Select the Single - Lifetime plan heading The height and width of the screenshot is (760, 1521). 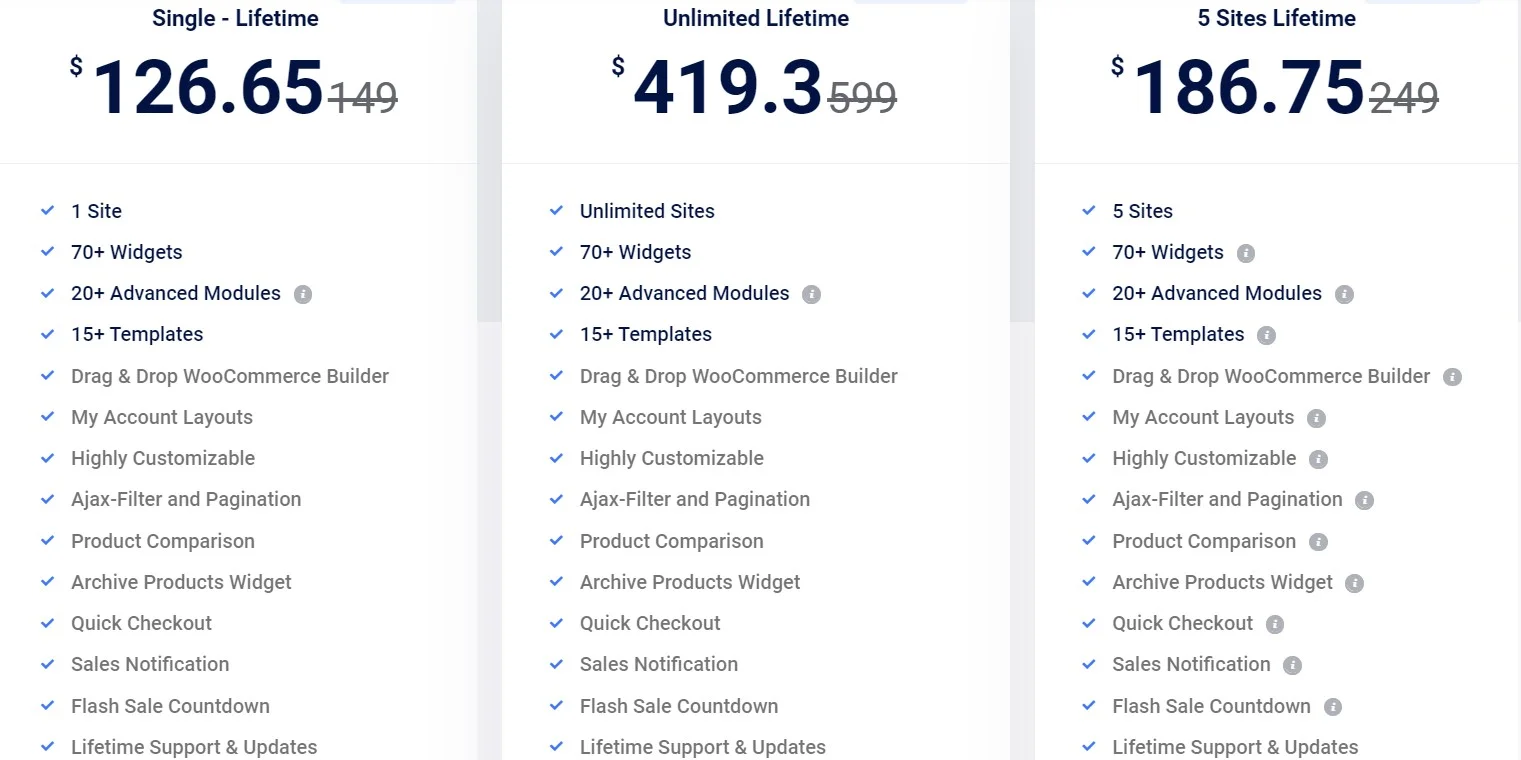tap(236, 18)
